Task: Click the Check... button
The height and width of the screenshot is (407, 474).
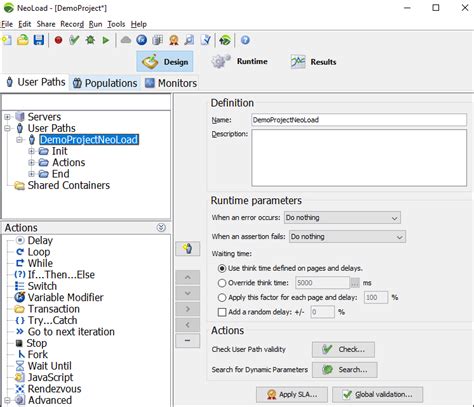Action: pos(343,349)
